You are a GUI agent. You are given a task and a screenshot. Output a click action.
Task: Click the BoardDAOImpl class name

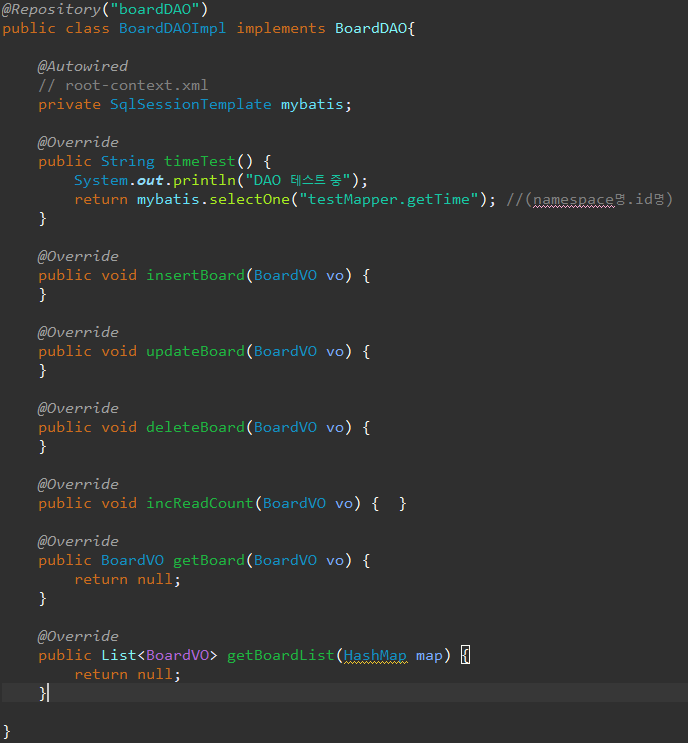172,29
